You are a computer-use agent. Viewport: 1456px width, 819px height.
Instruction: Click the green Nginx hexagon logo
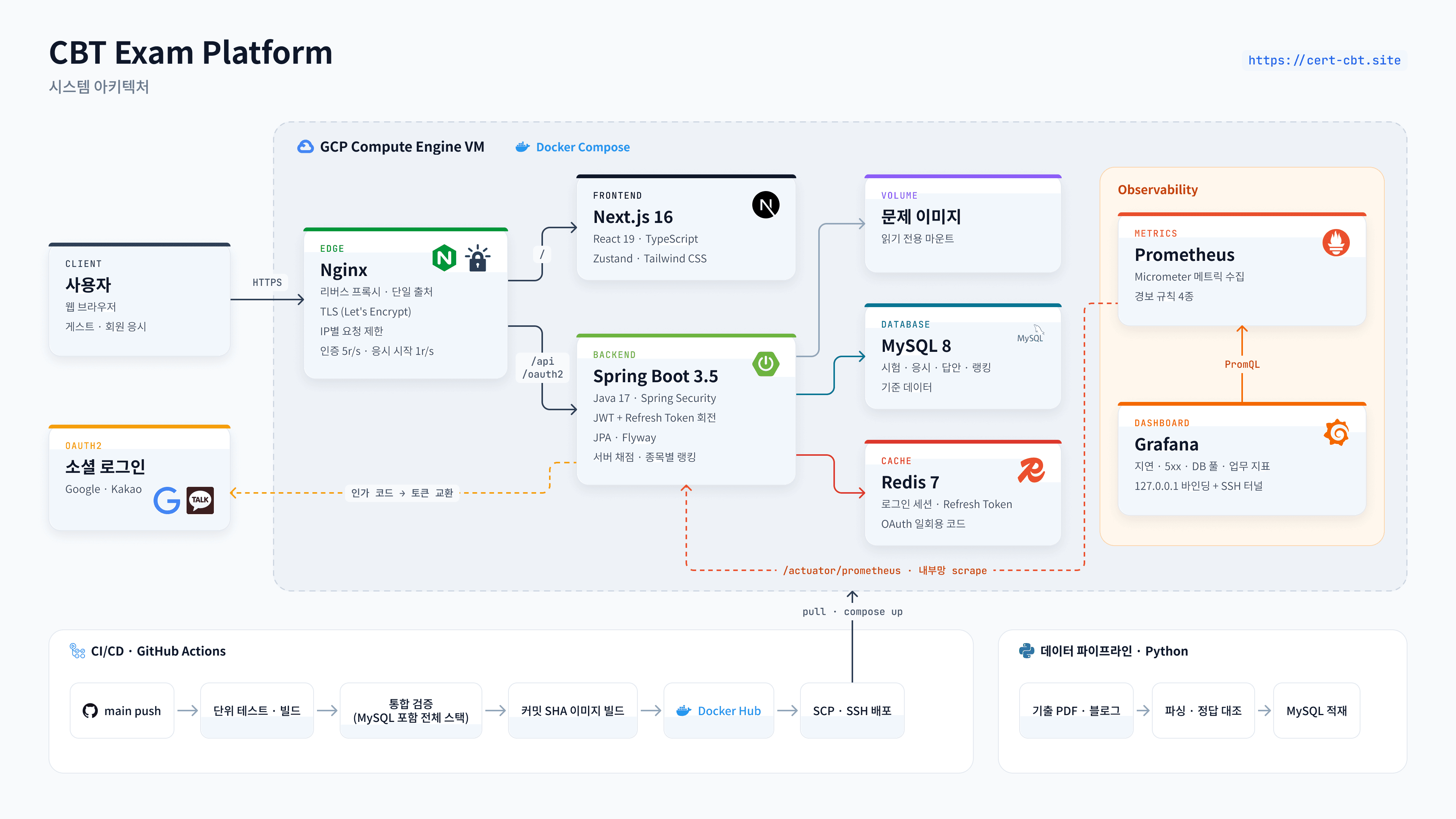(x=444, y=258)
